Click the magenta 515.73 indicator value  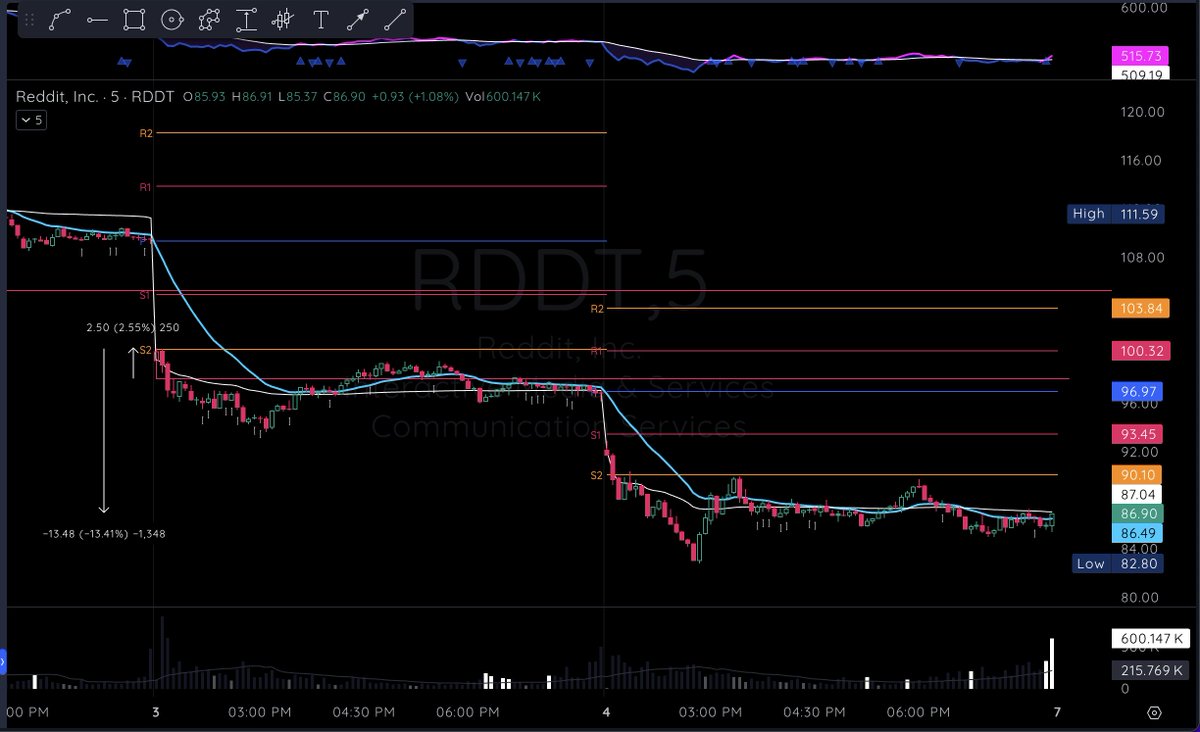[x=1140, y=56]
